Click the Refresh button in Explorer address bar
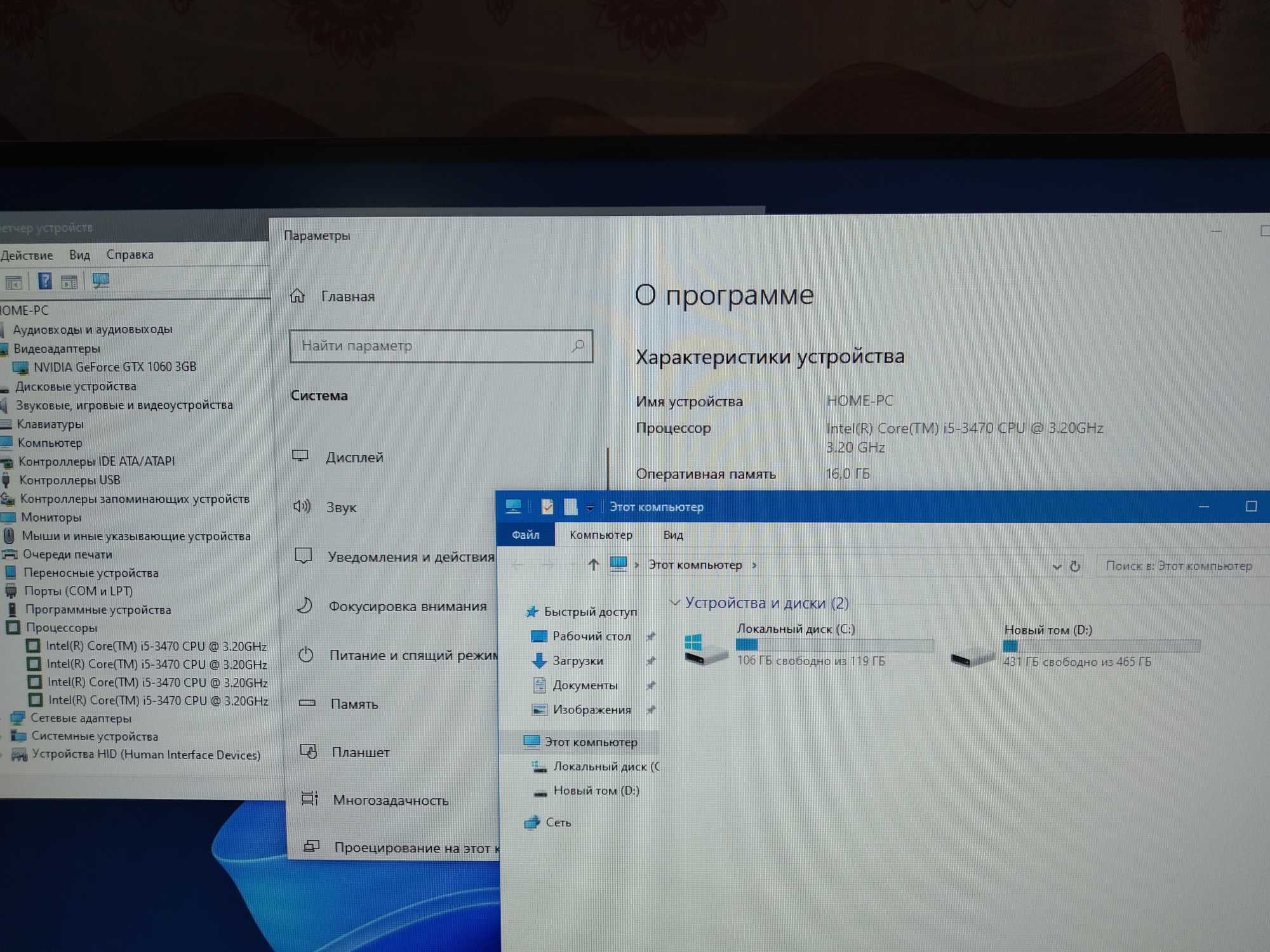The width and height of the screenshot is (1270, 952). click(x=1075, y=566)
